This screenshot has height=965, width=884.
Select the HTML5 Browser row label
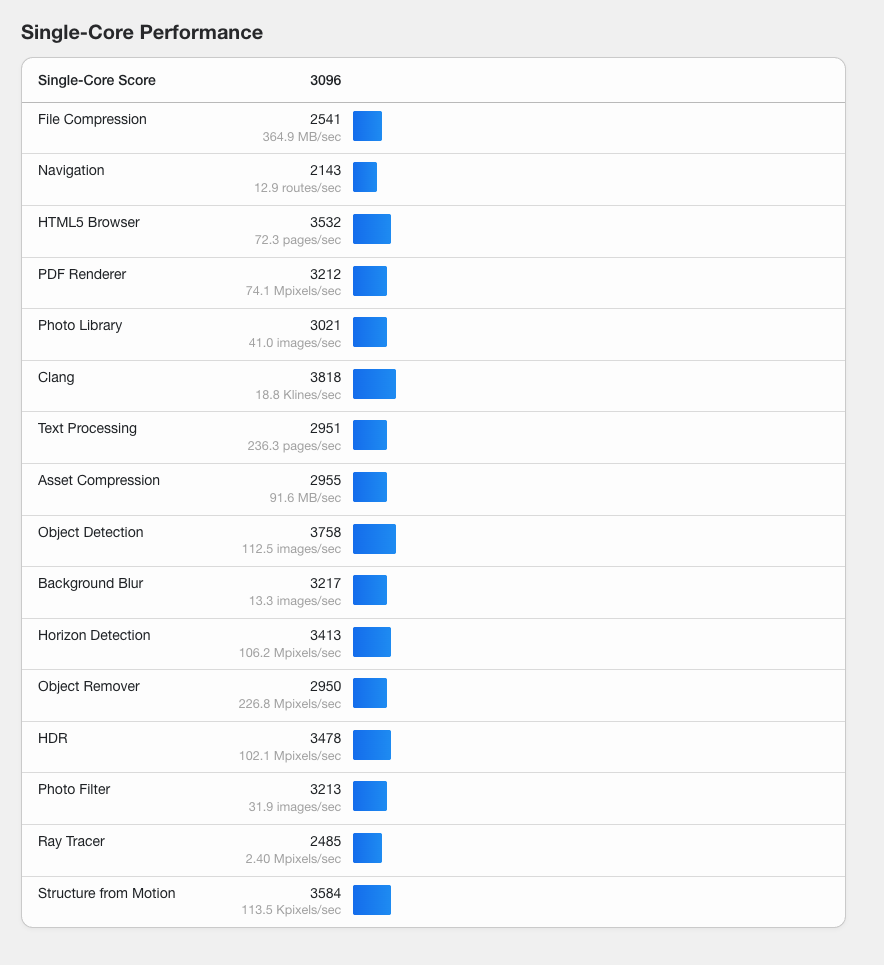click(x=89, y=222)
